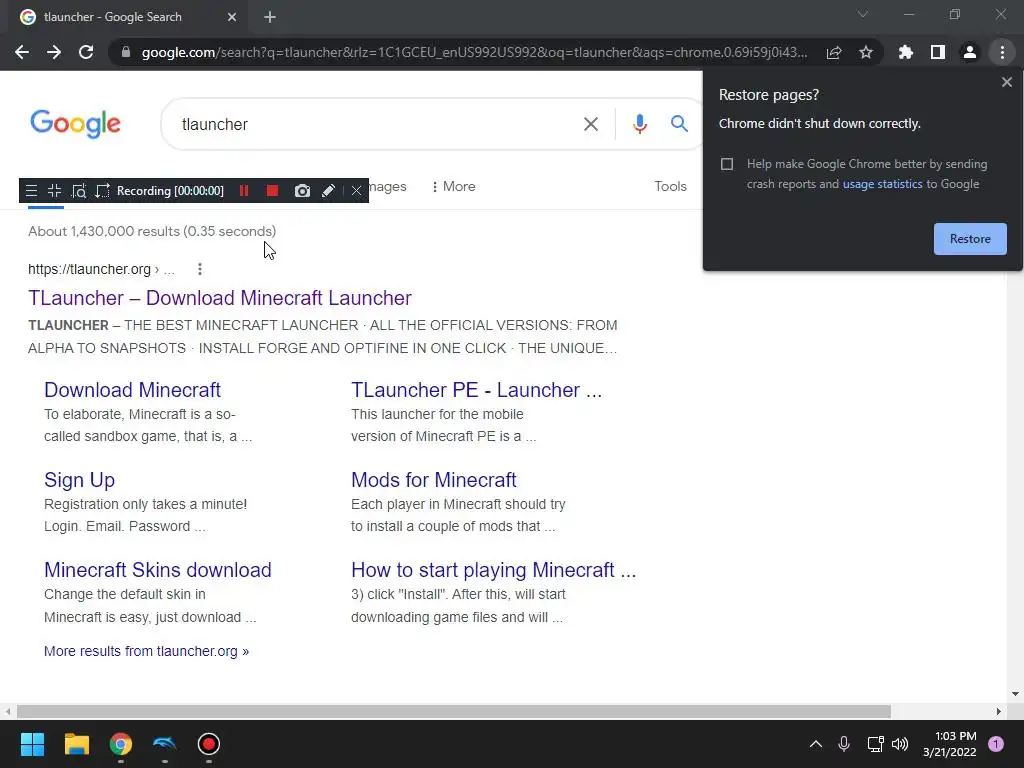Open How to start playing Minecraft link
Screen dimensions: 1024x768
pyautogui.click(x=493, y=570)
